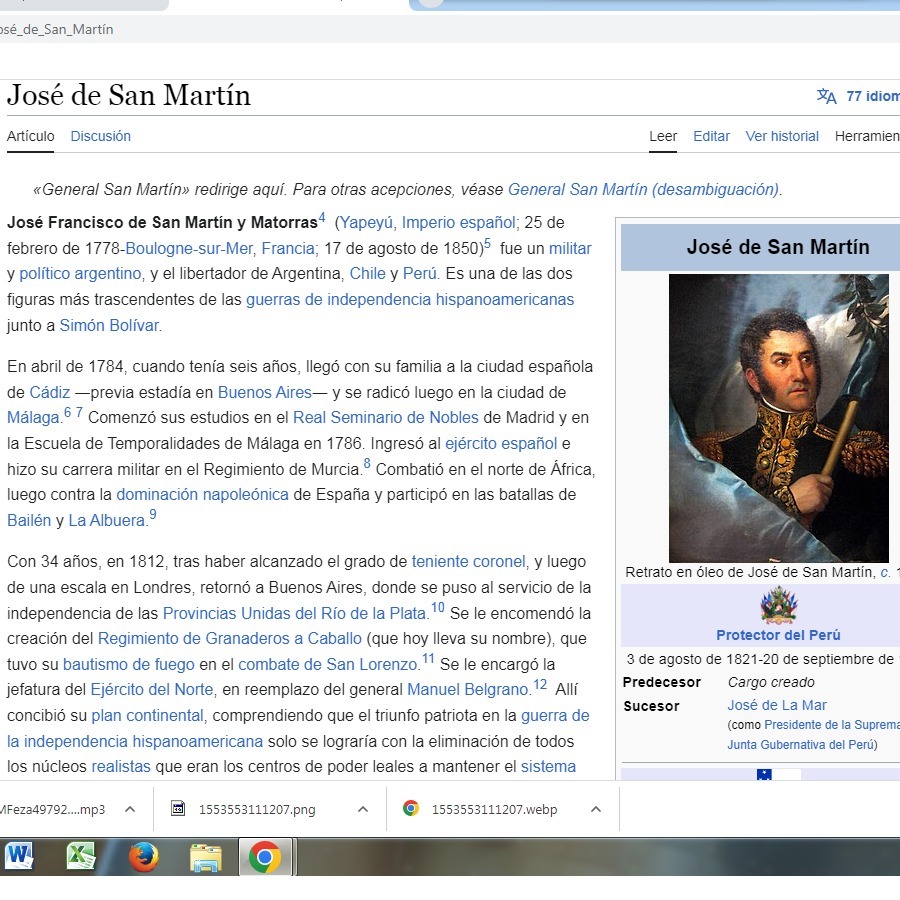Follow the Simón Bolívar link

pos(109,325)
